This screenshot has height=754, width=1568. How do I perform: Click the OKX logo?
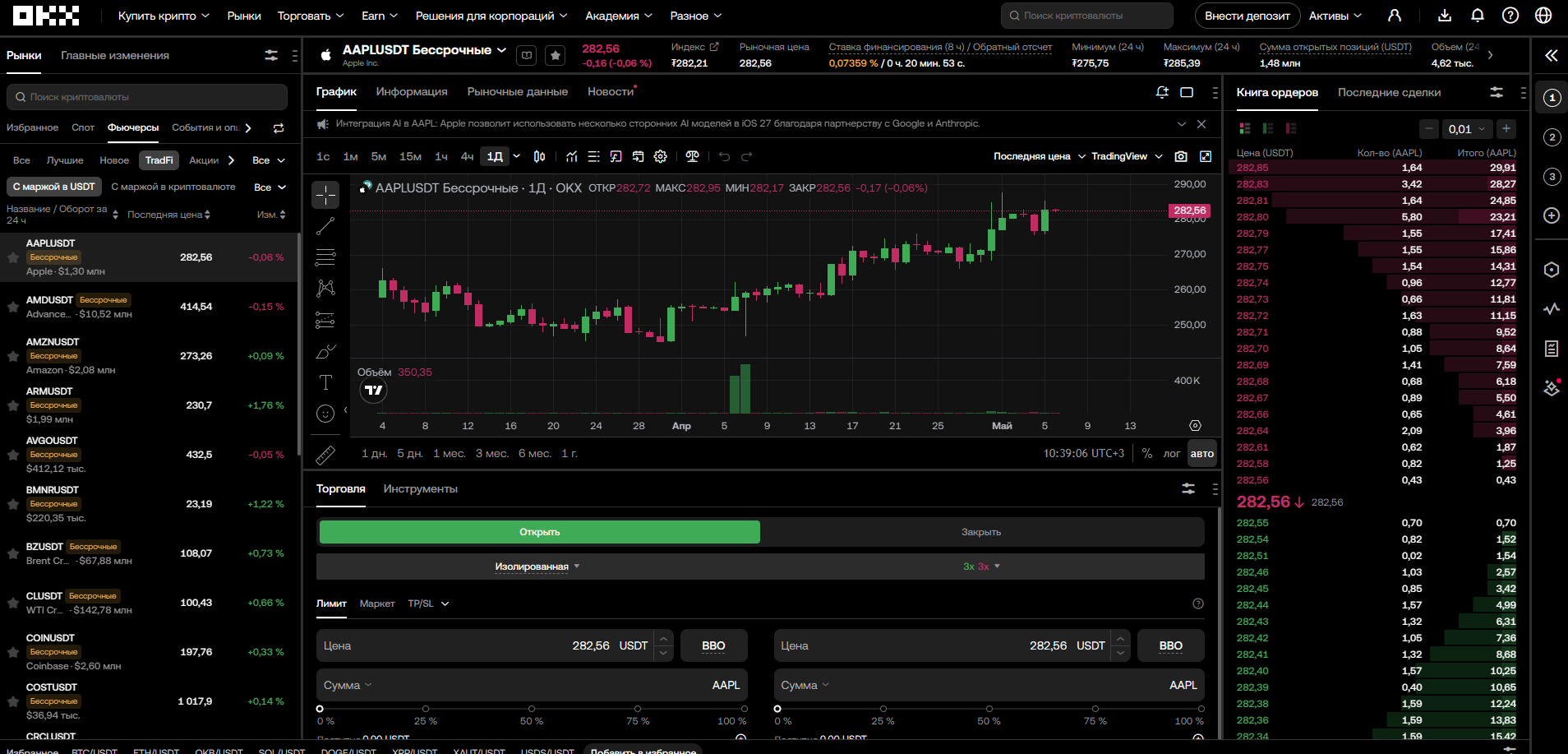[46, 16]
